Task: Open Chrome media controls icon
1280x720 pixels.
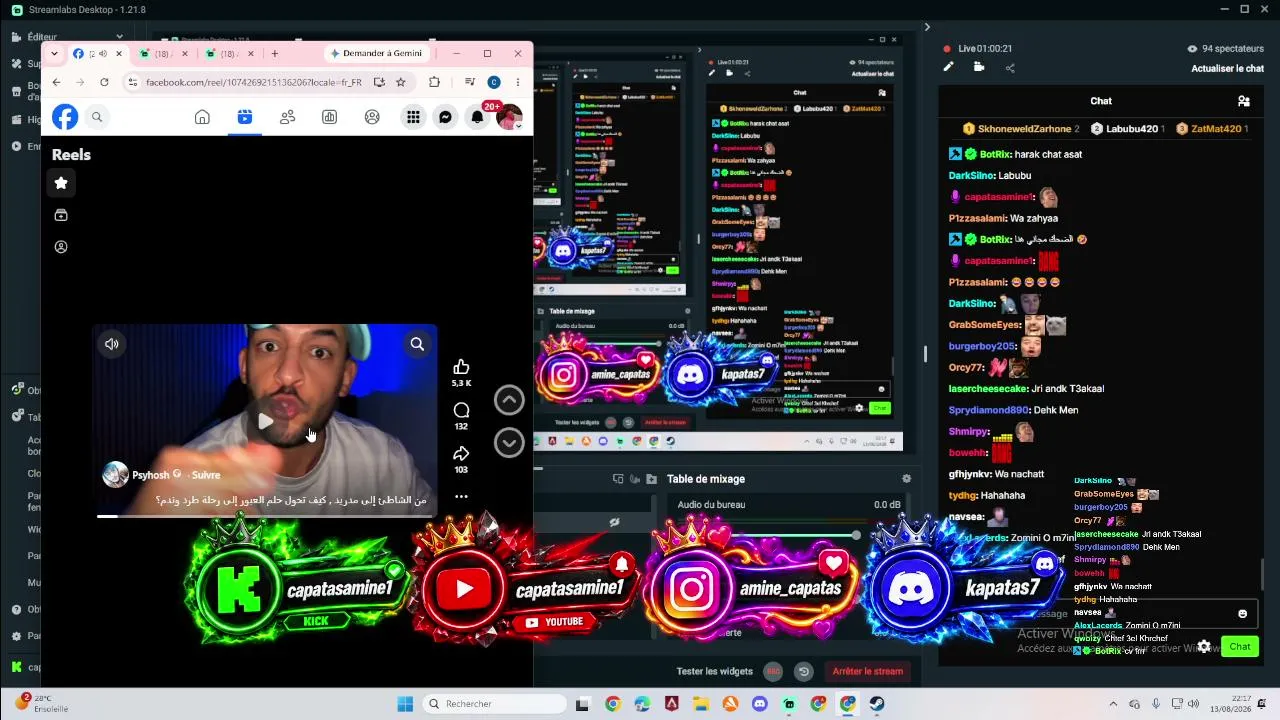Action: [x=470, y=82]
